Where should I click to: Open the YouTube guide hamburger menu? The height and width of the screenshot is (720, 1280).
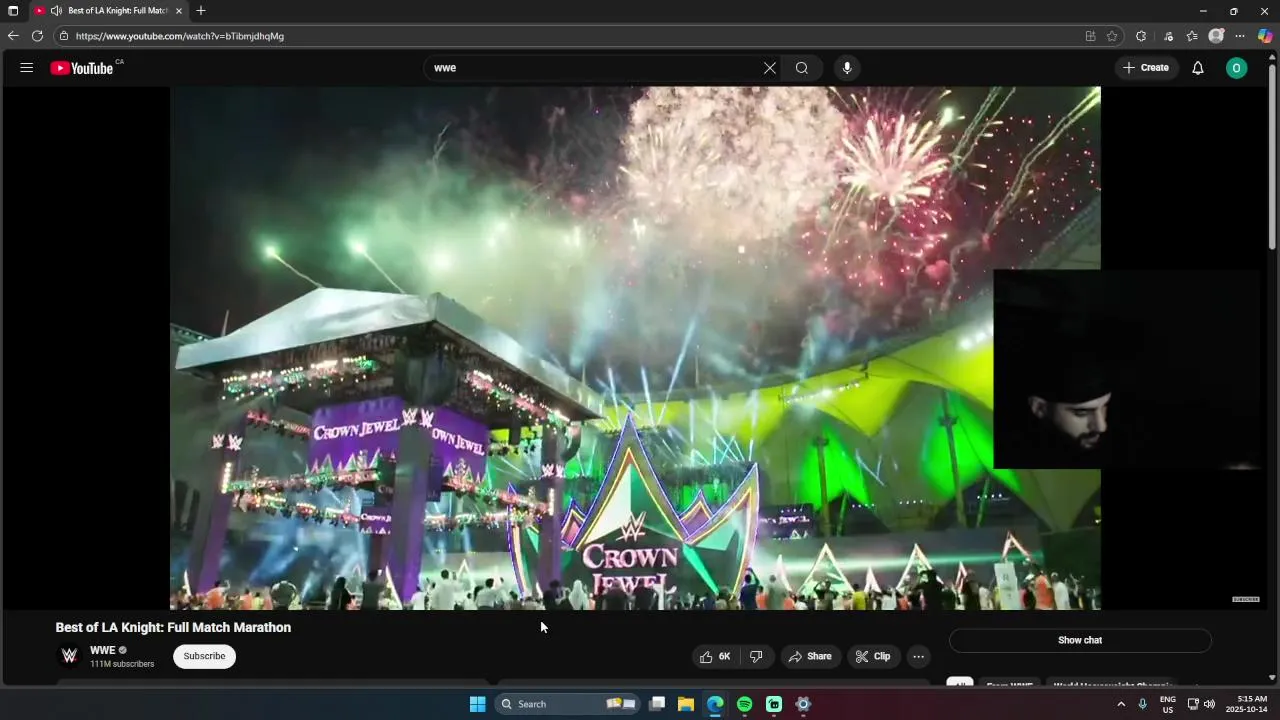tap(27, 68)
